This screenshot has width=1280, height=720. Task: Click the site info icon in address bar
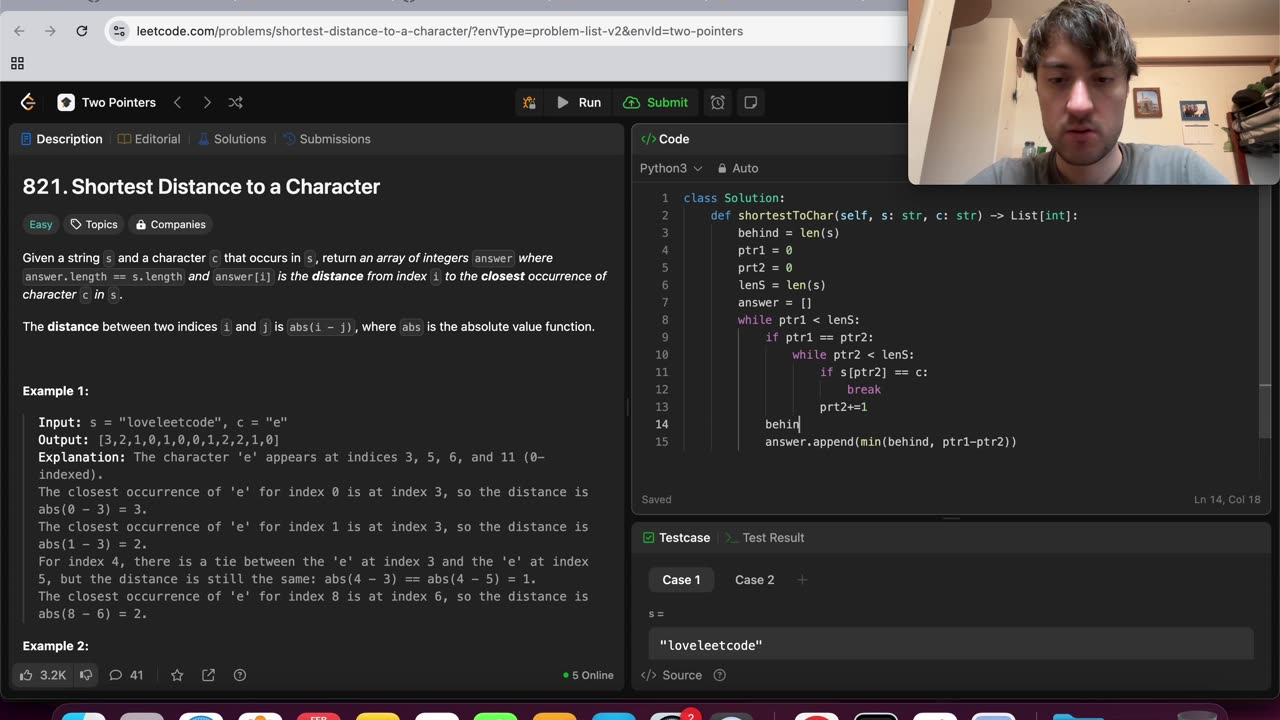(x=119, y=31)
